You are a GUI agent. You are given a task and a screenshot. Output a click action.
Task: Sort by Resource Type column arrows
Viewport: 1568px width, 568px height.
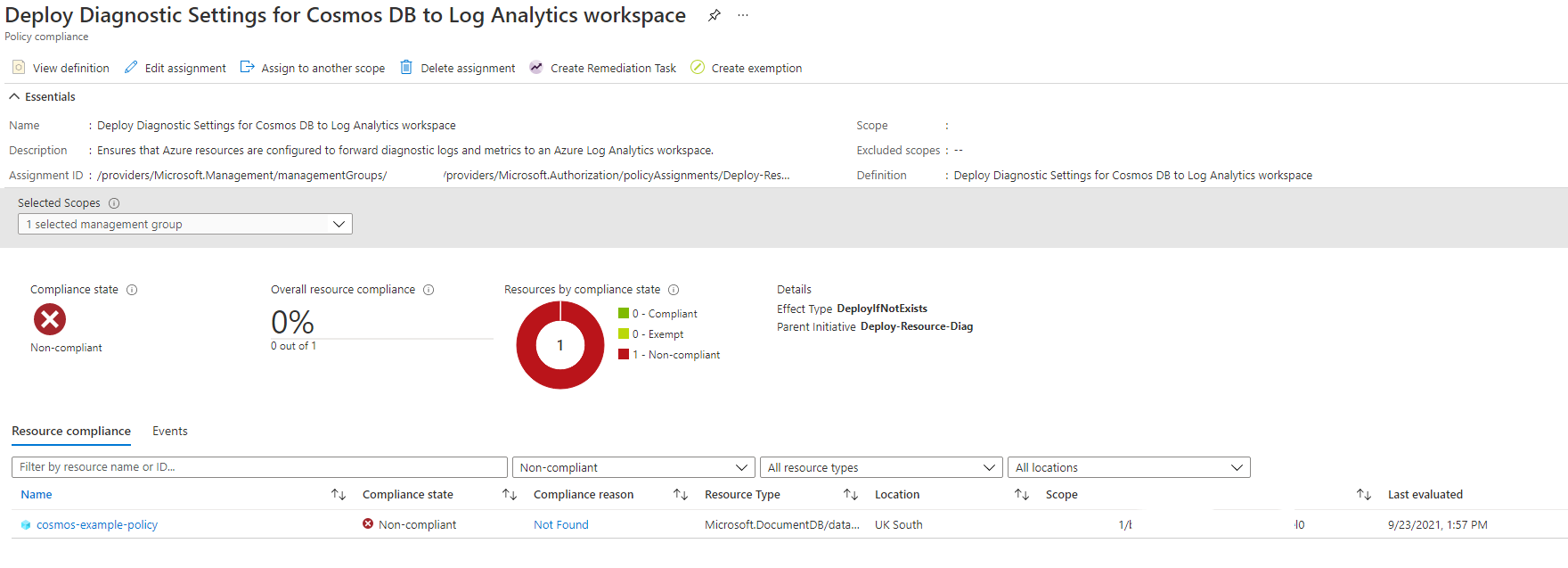[851, 495]
